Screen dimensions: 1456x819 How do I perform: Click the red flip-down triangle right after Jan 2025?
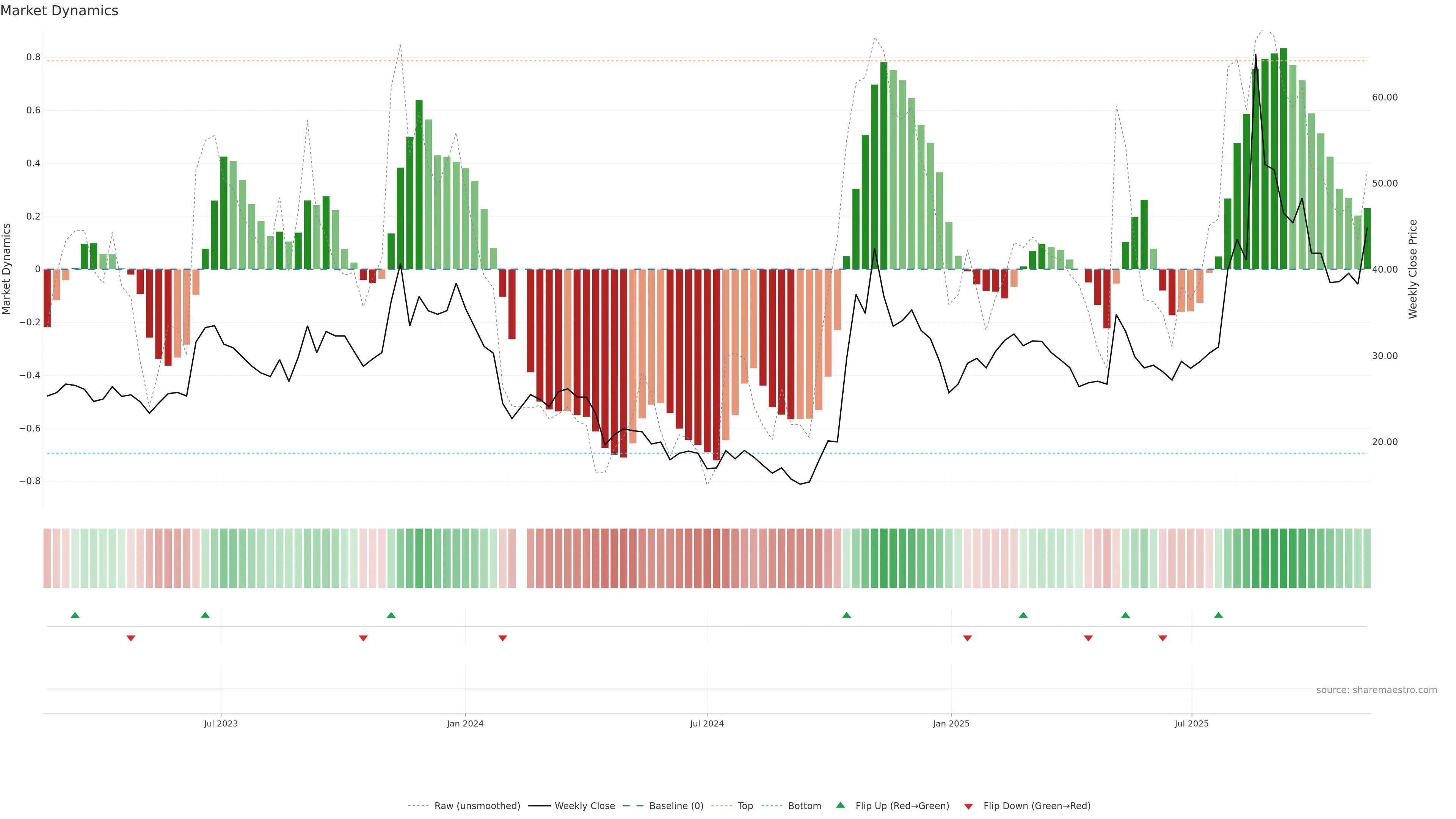pos(967,638)
